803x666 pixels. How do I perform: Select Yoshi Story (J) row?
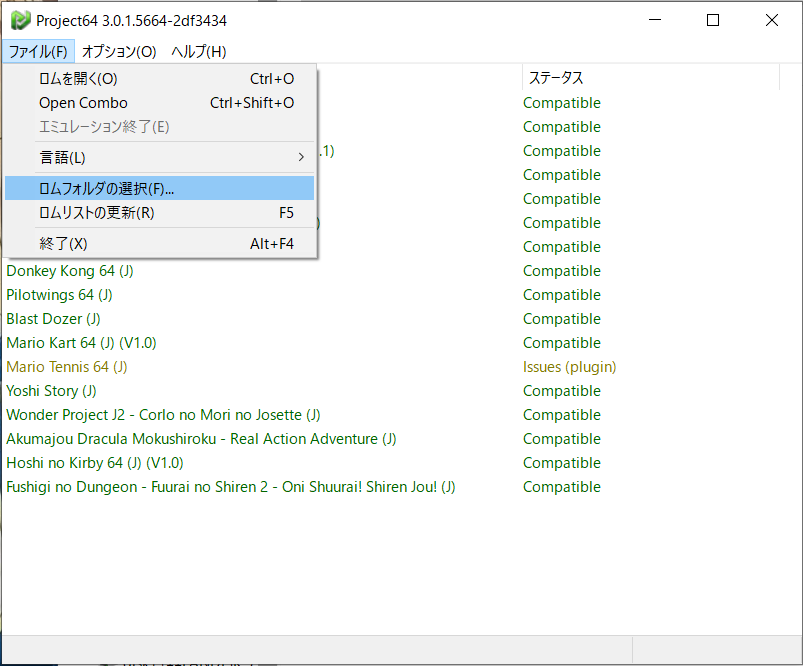pyautogui.click(x=51, y=391)
